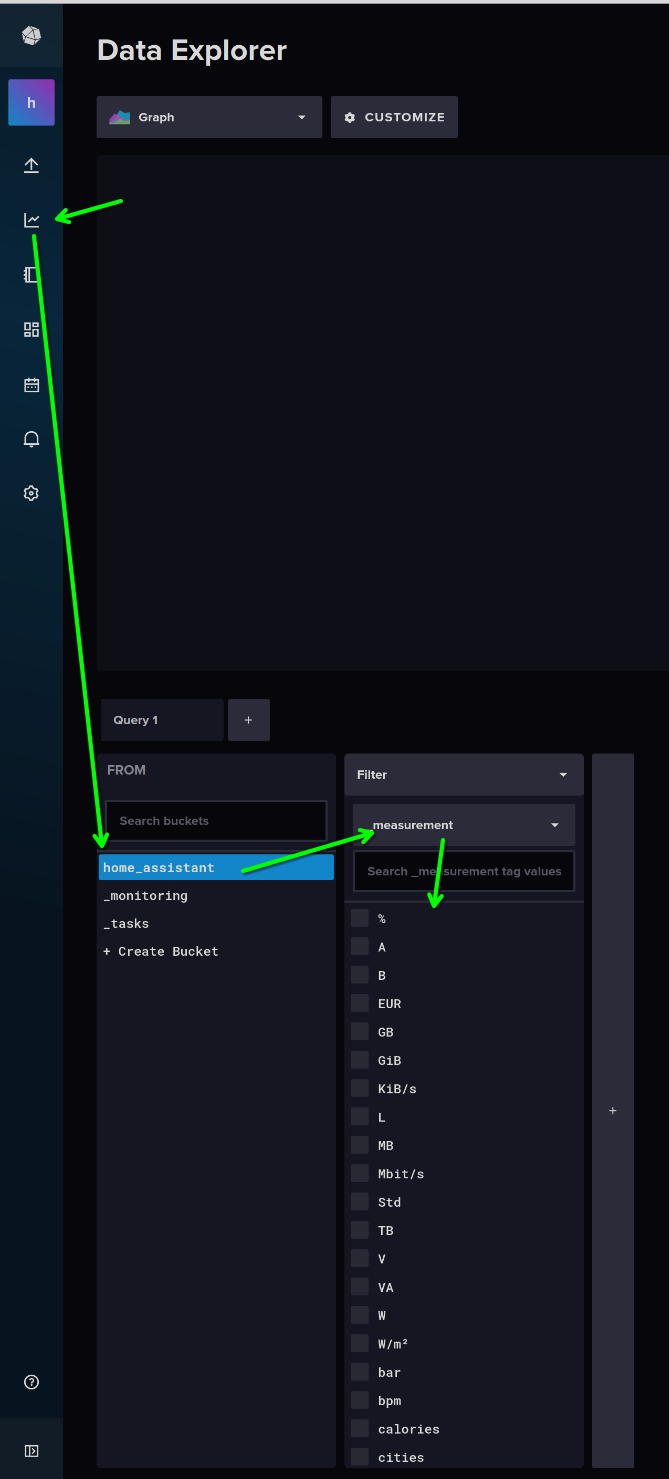
Task: Click the CUSTOMIZE button
Action: (394, 117)
